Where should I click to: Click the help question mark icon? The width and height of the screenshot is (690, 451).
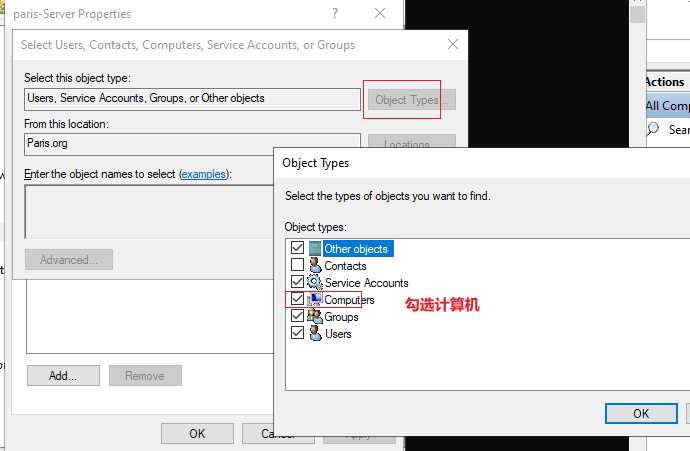click(x=335, y=13)
